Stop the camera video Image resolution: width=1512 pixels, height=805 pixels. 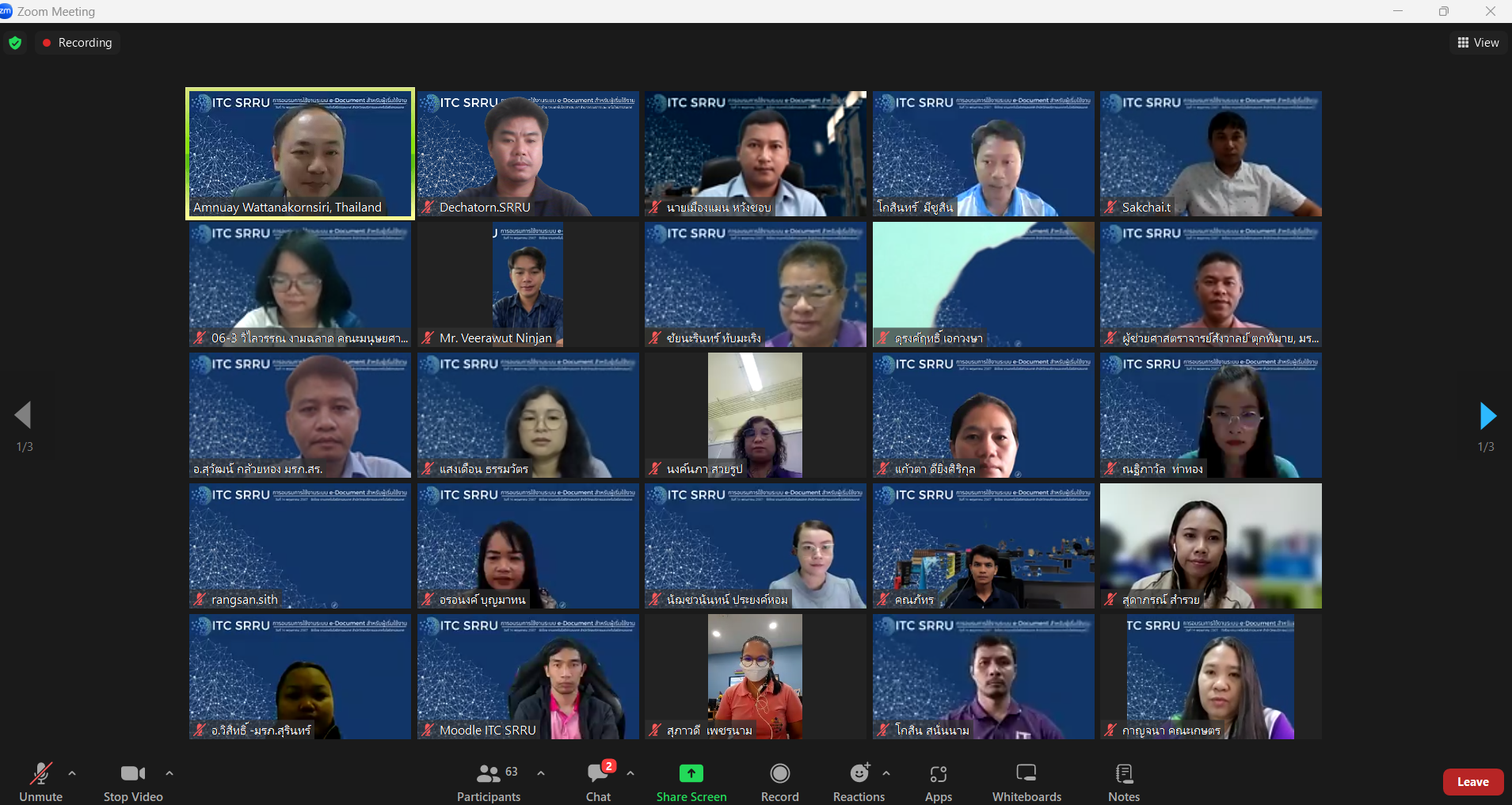pos(133,773)
